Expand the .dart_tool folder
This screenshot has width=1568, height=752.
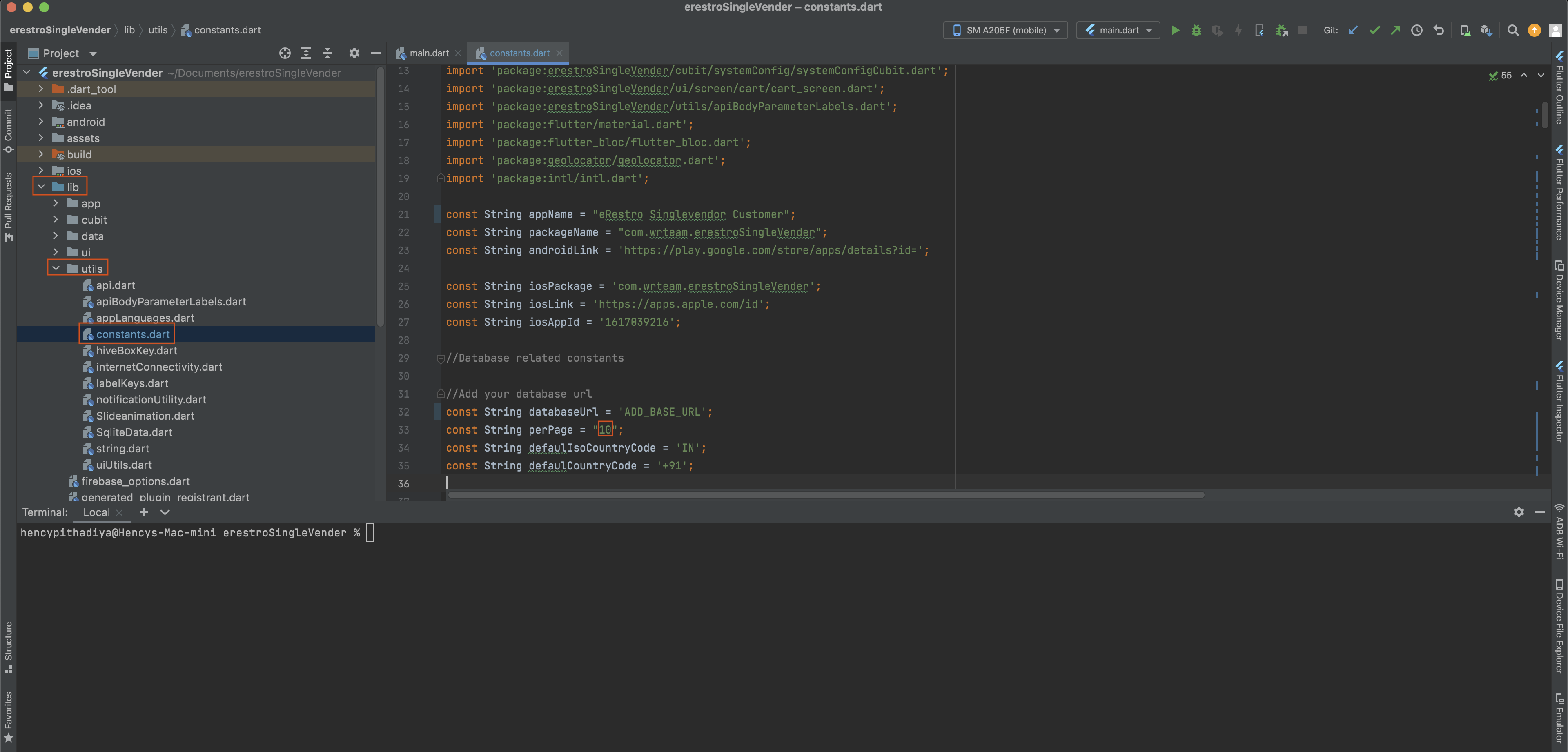point(41,89)
